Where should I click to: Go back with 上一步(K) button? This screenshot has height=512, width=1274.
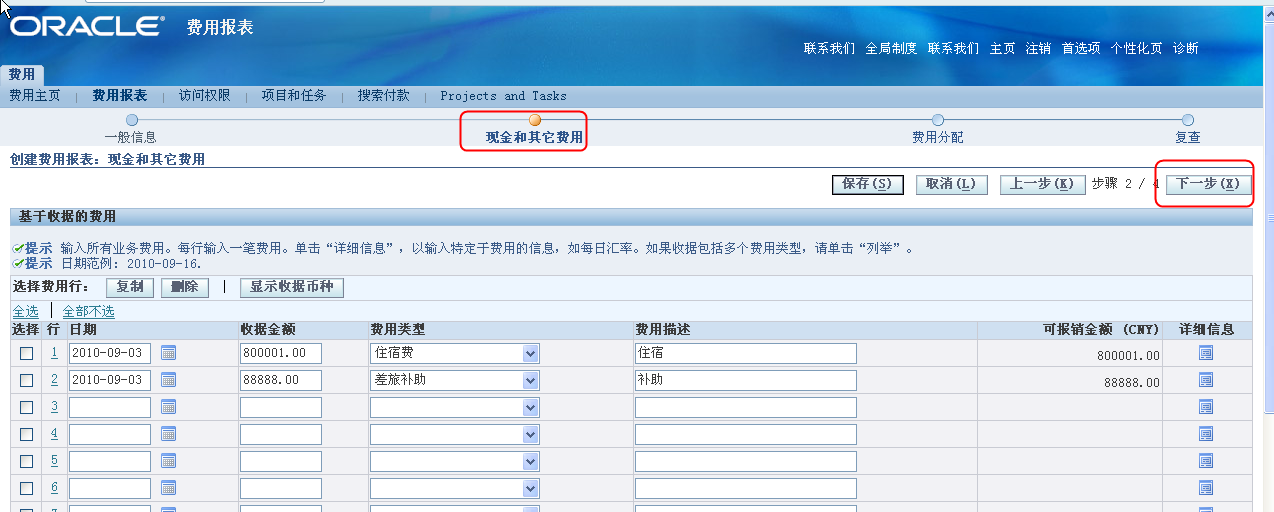(1043, 184)
